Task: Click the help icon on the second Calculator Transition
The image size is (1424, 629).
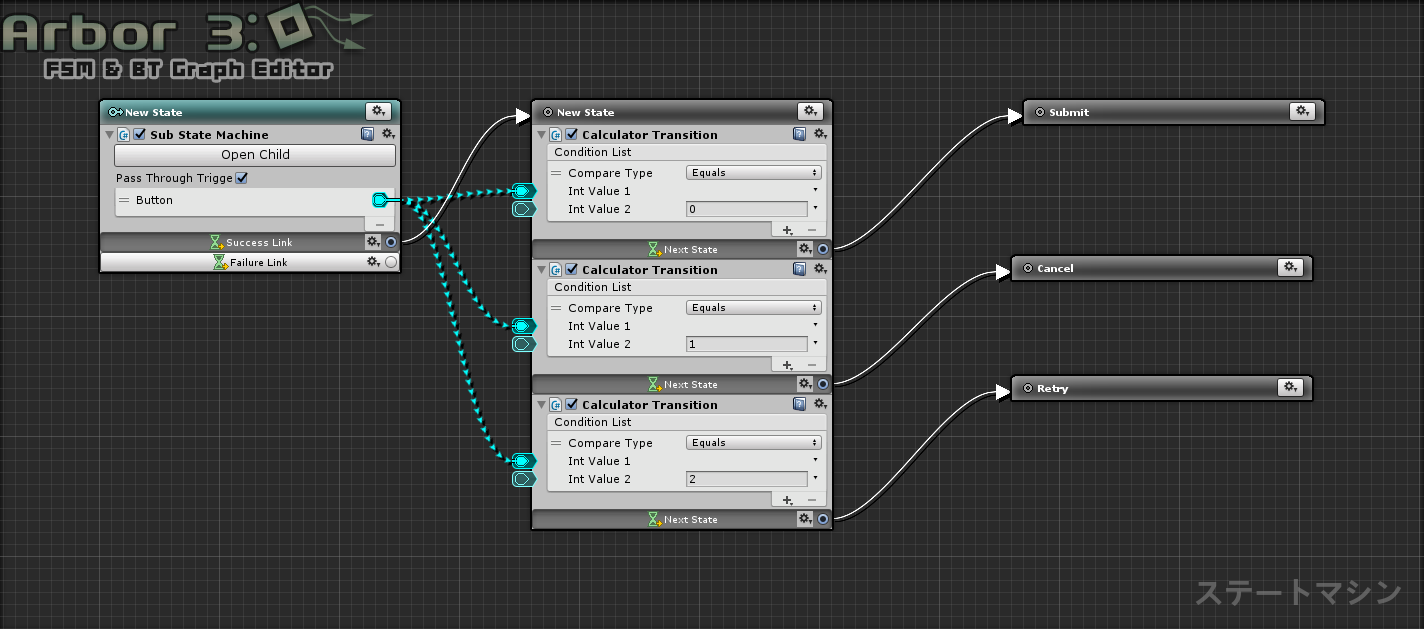Action: [x=798, y=269]
